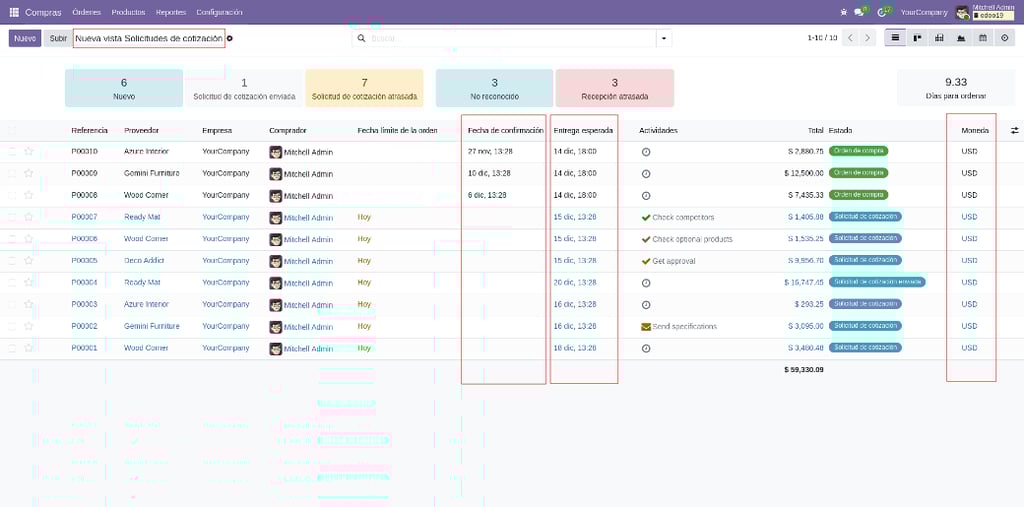The image size is (1024, 507).
Task: Tick checkbox for row P00003
Action: click(x=12, y=304)
